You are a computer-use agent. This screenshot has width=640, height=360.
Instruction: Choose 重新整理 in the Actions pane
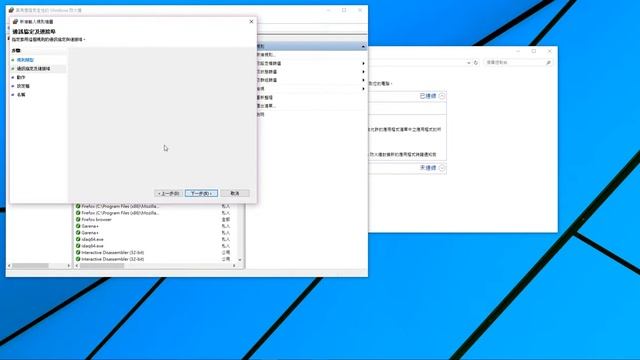pyautogui.click(x=264, y=98)
